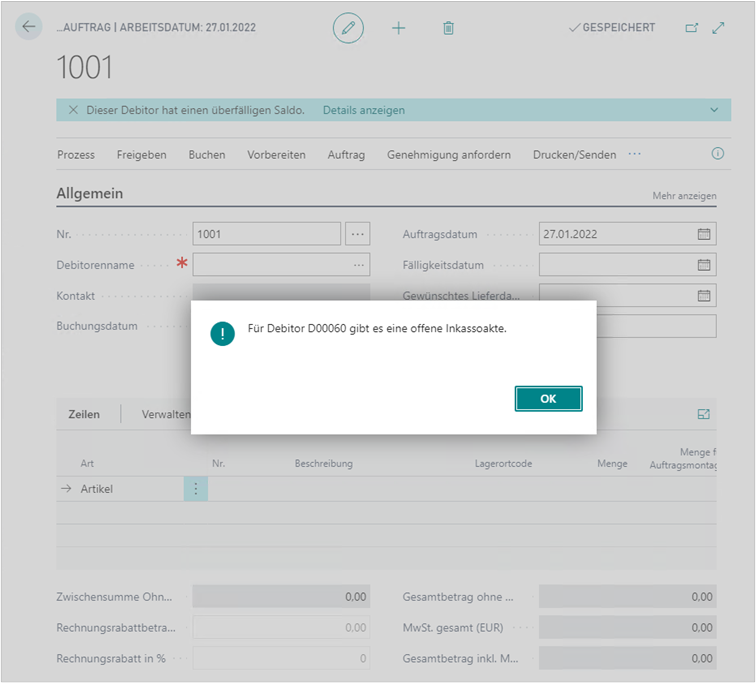Open page in new window icon

pos(691,28)
